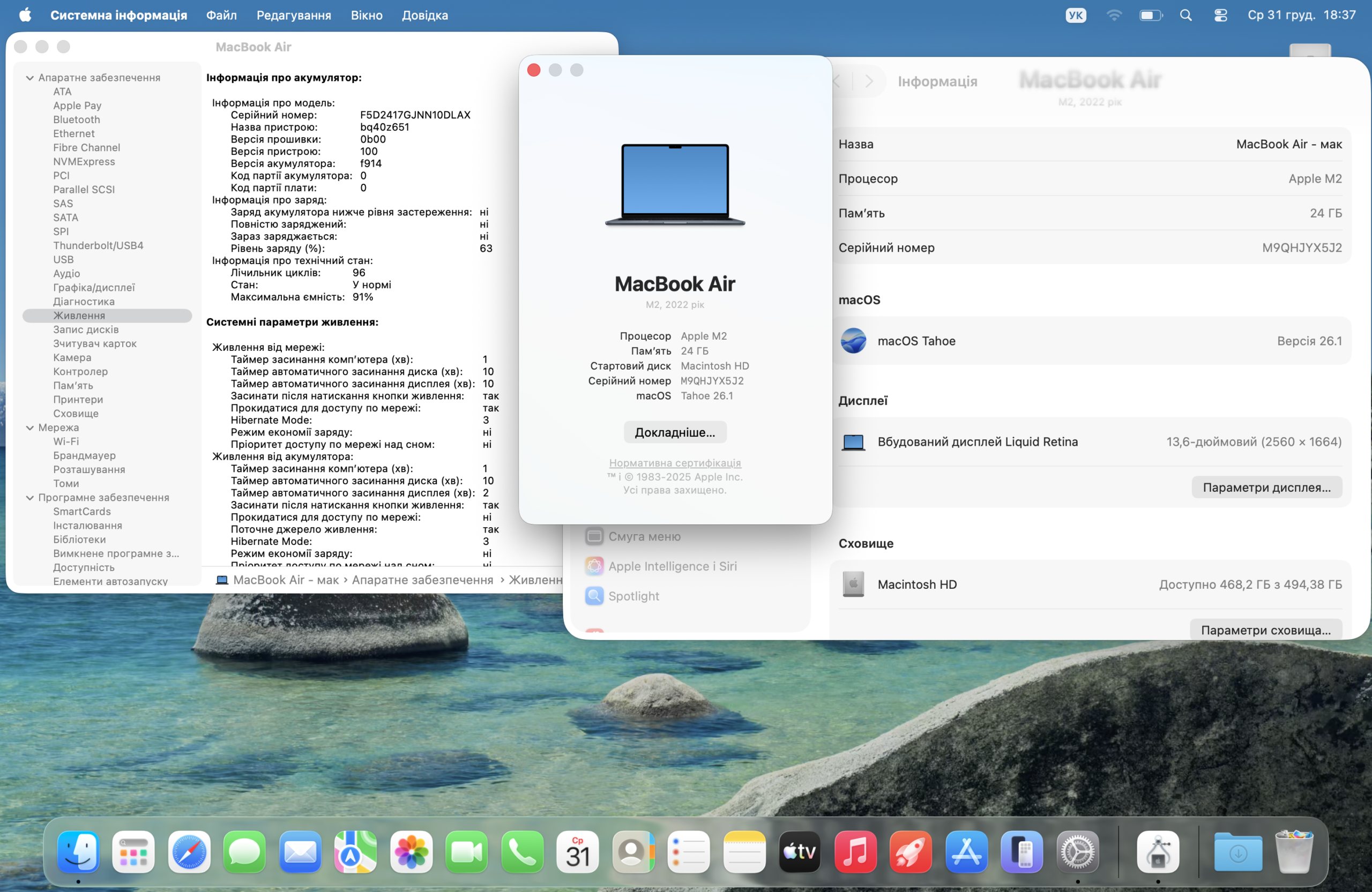Image resolution: width=1372 pixels, height=892 pixels.
Task: Switch the УК keyboard input source
Action: tap(1075, 16)
